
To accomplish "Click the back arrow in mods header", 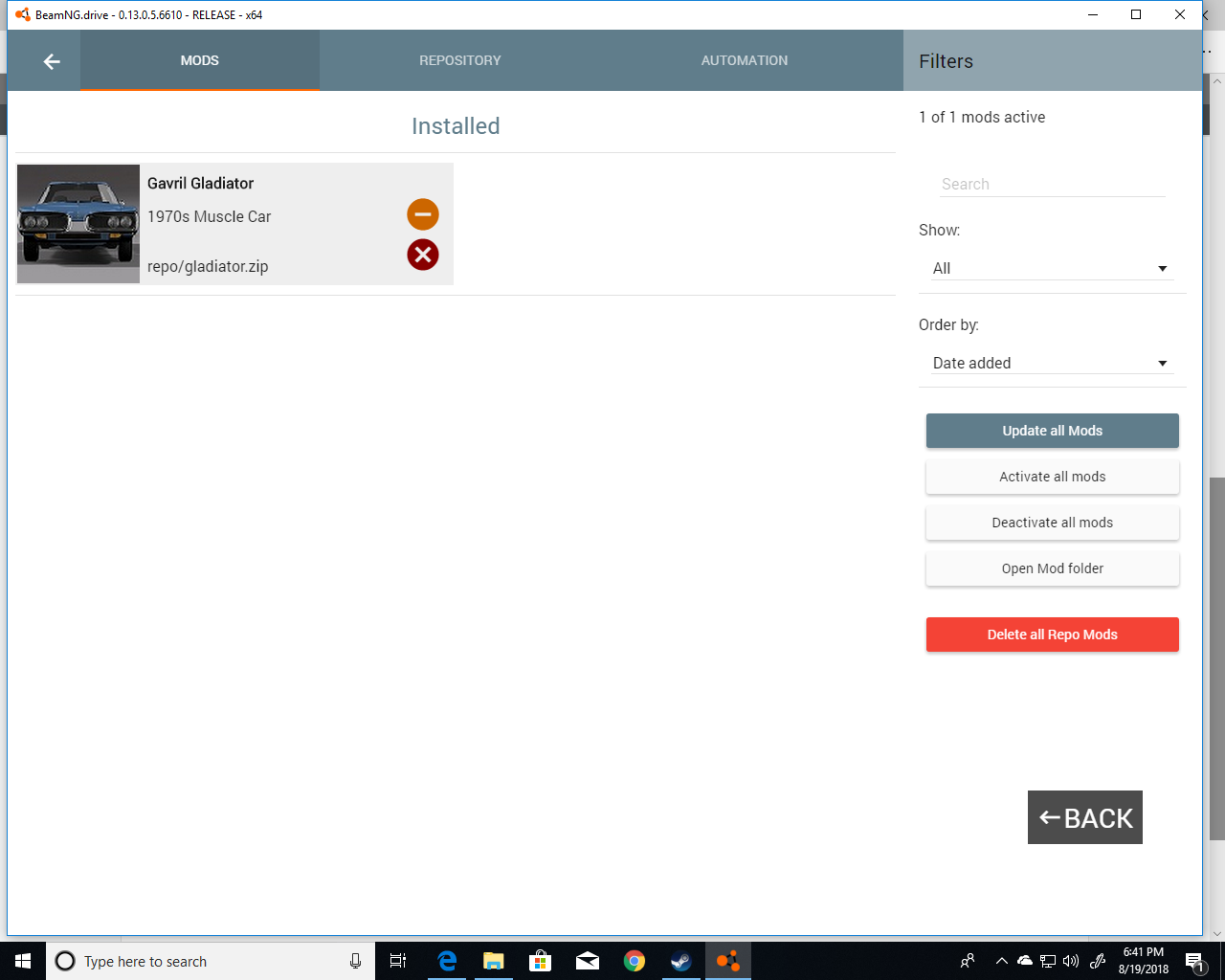I will pyautogui.click(x=52, y=61).
